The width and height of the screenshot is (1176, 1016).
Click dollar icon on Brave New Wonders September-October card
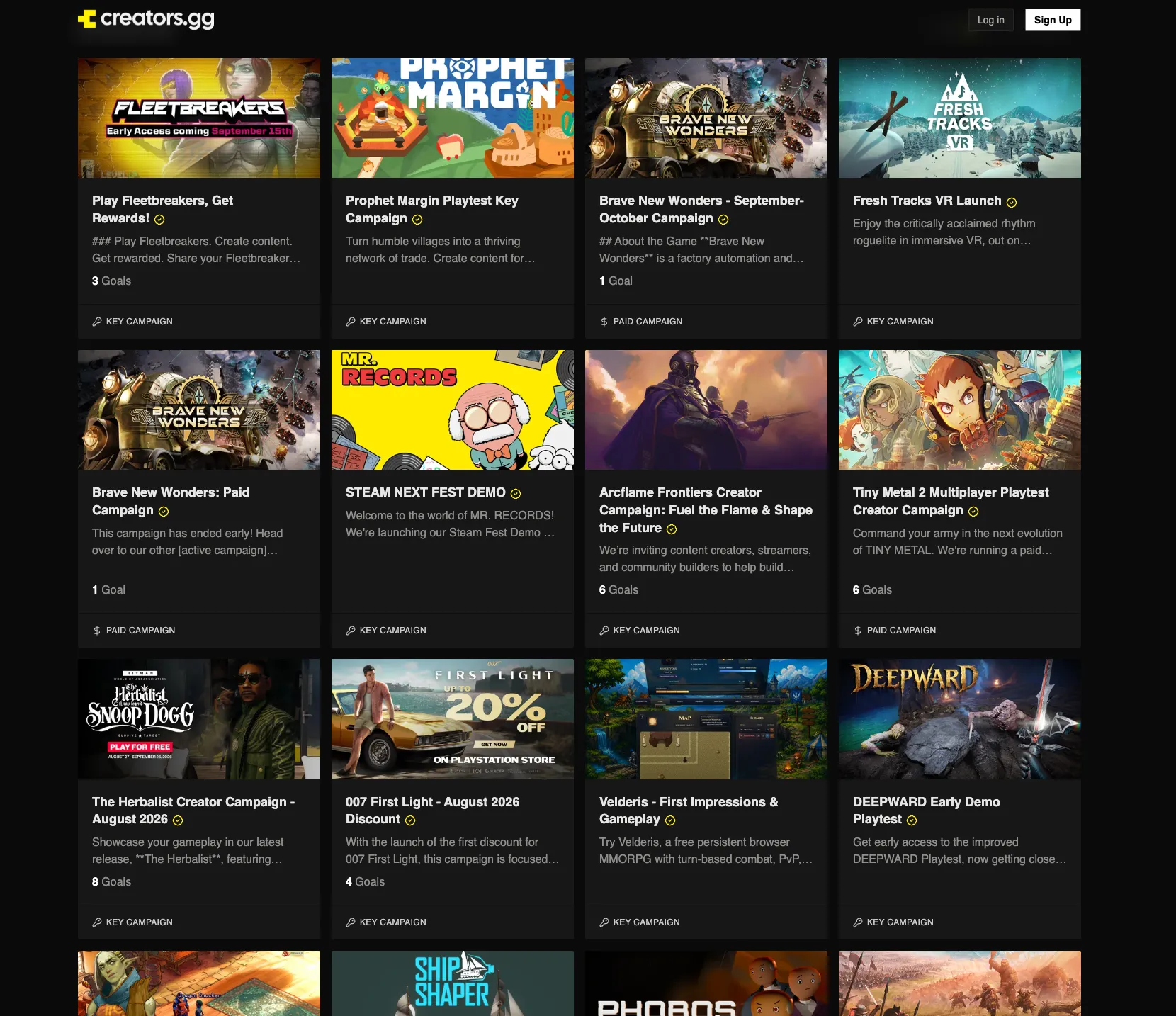click(x=604, y=322)
